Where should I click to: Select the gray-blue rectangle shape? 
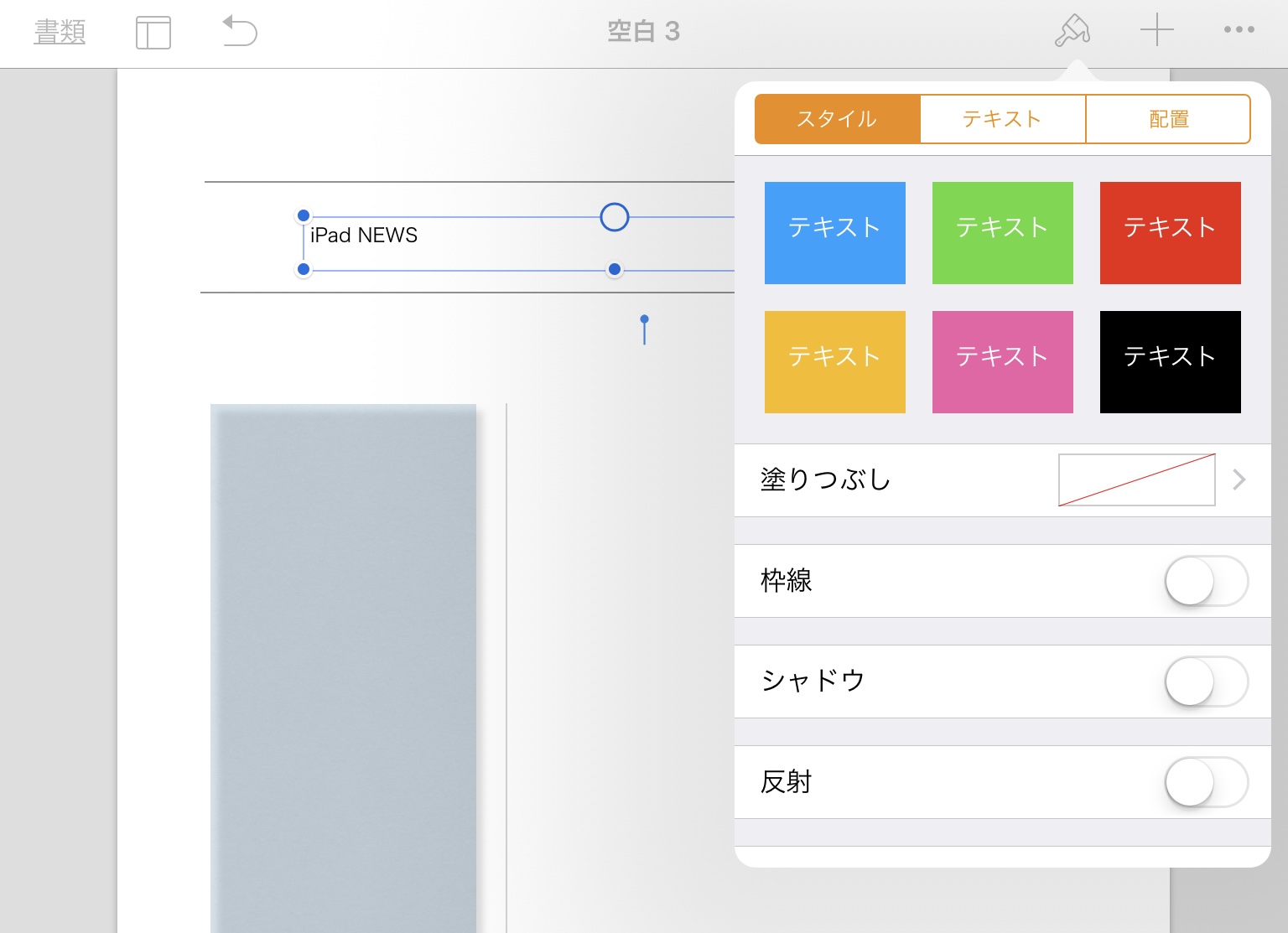point(344,668)
